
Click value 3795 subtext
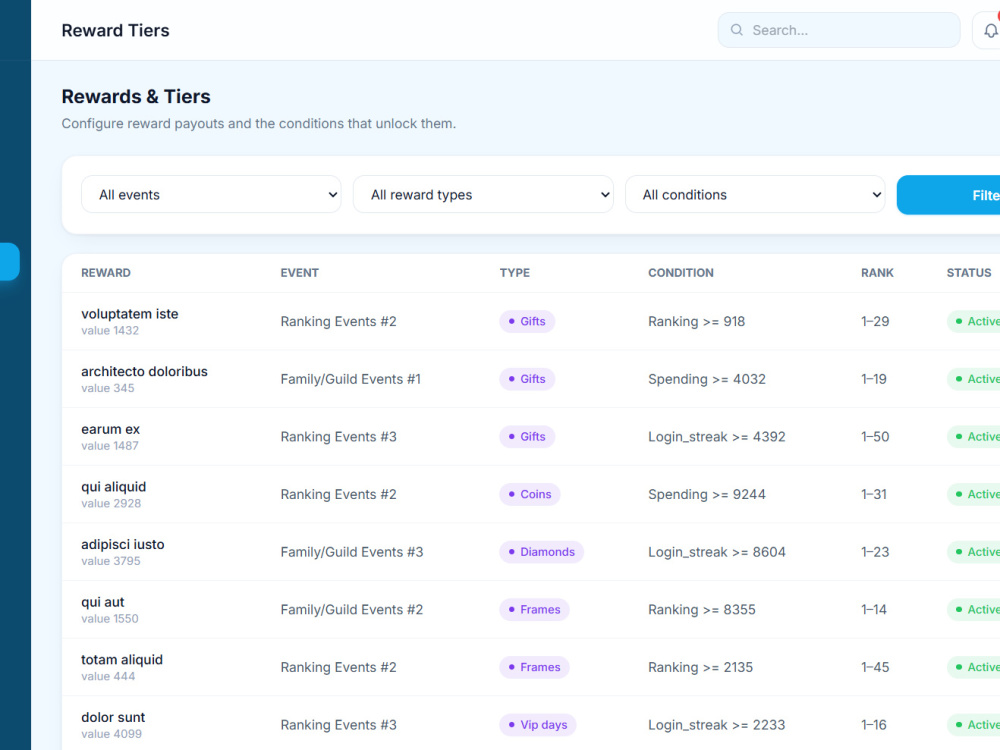coord(110,561)
